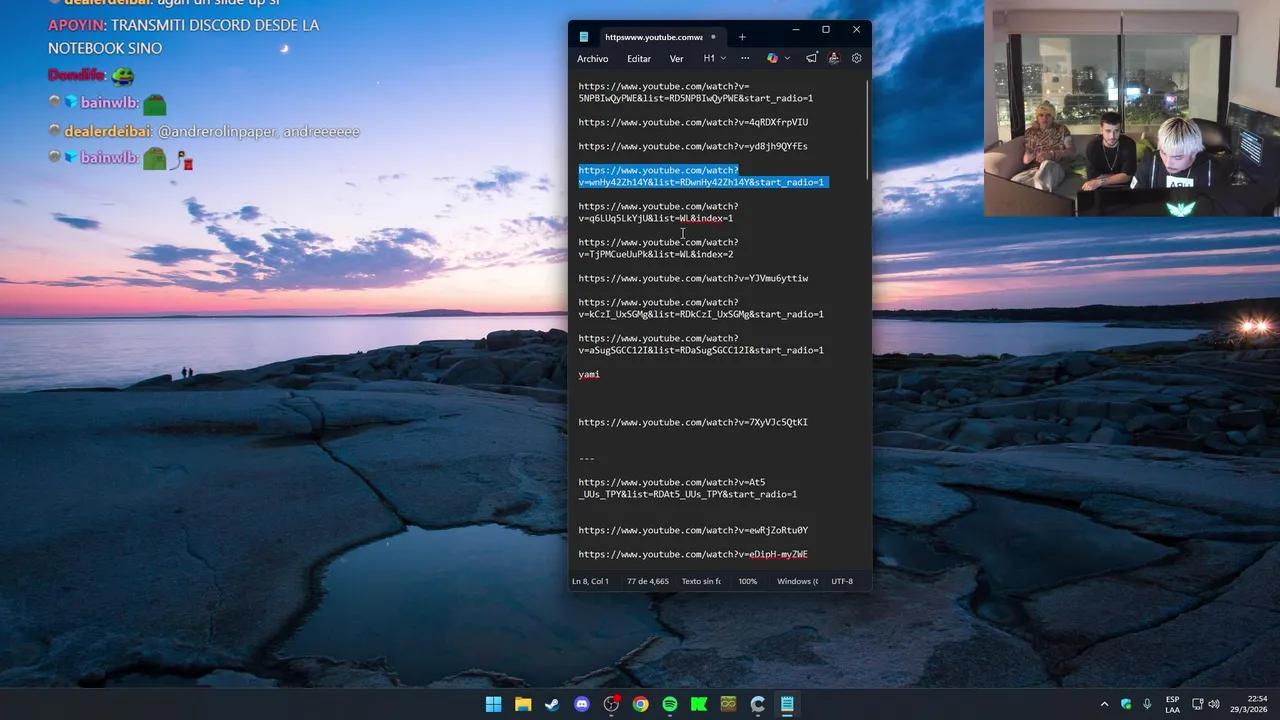Open the Copilot AI menu in Notepad

point(772,58)
